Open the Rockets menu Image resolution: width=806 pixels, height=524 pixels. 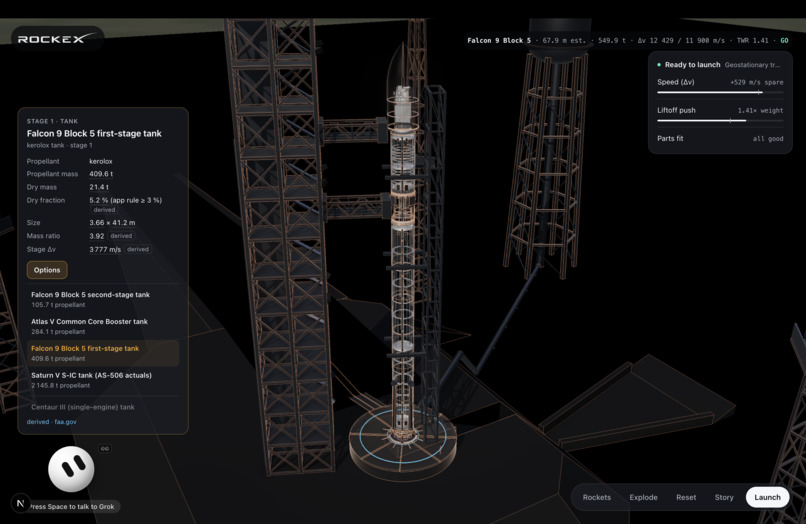point(597,497)
